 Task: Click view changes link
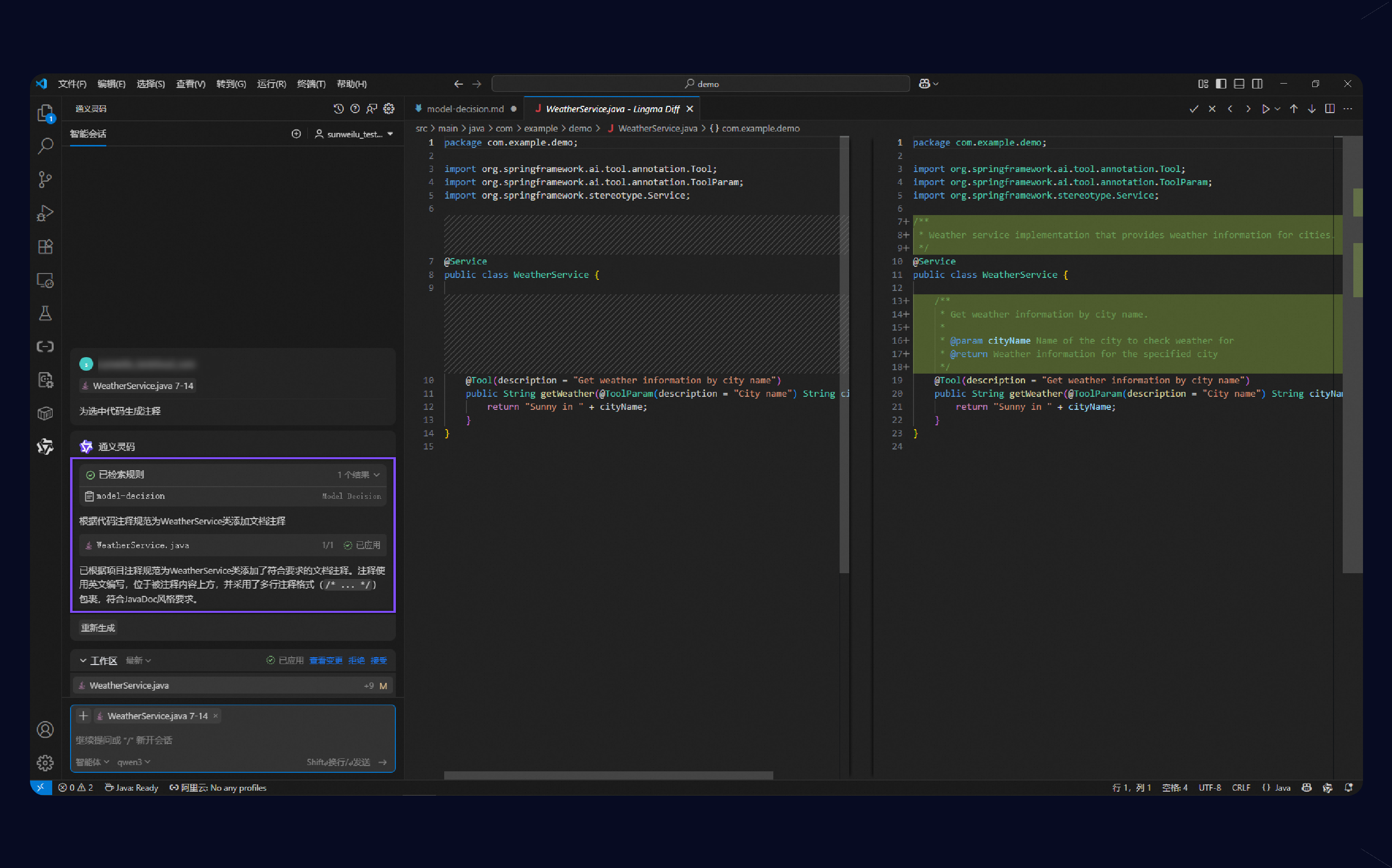[325, 660]
